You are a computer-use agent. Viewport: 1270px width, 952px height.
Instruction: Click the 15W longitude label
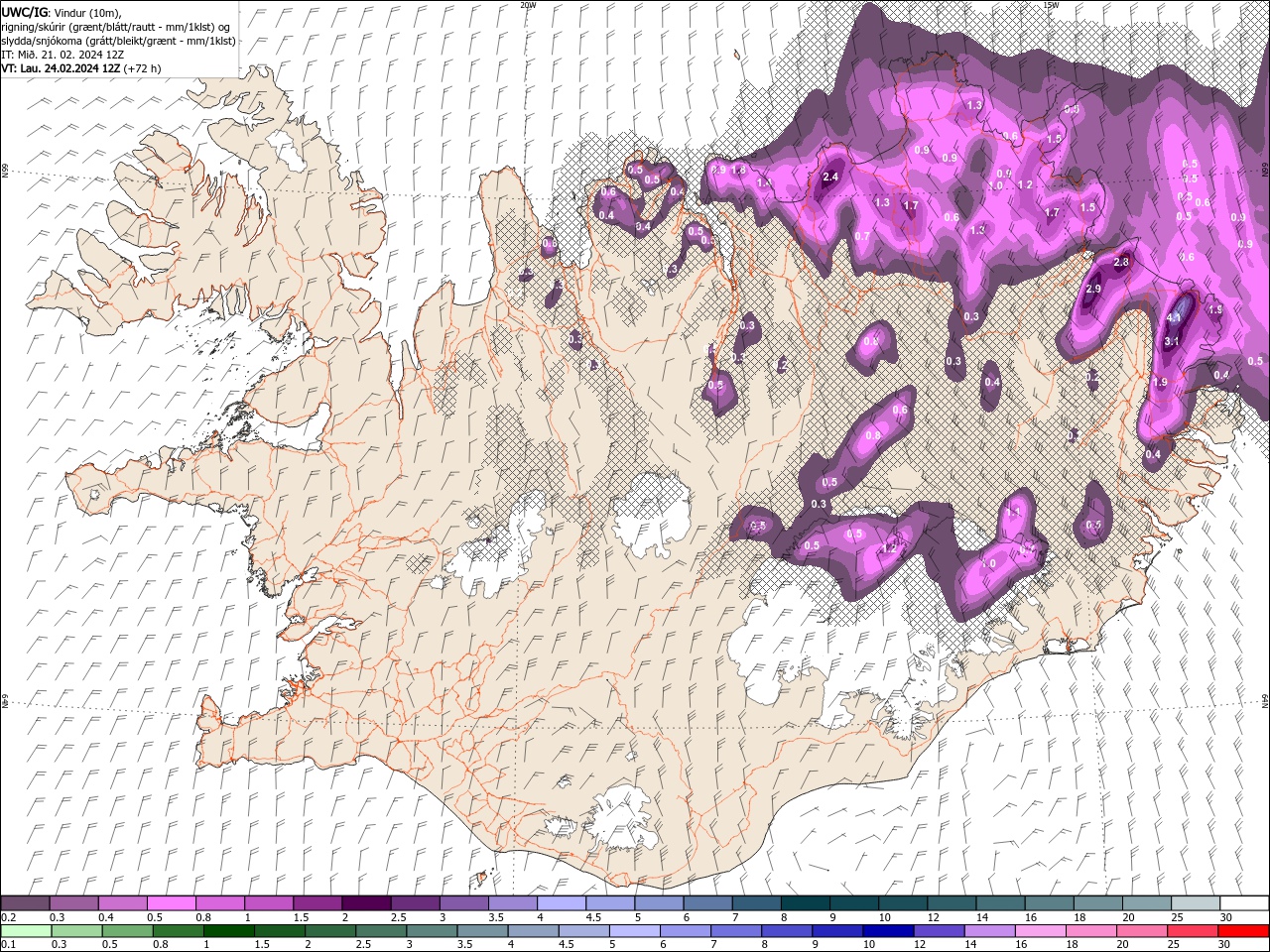tap(1051, 5)
